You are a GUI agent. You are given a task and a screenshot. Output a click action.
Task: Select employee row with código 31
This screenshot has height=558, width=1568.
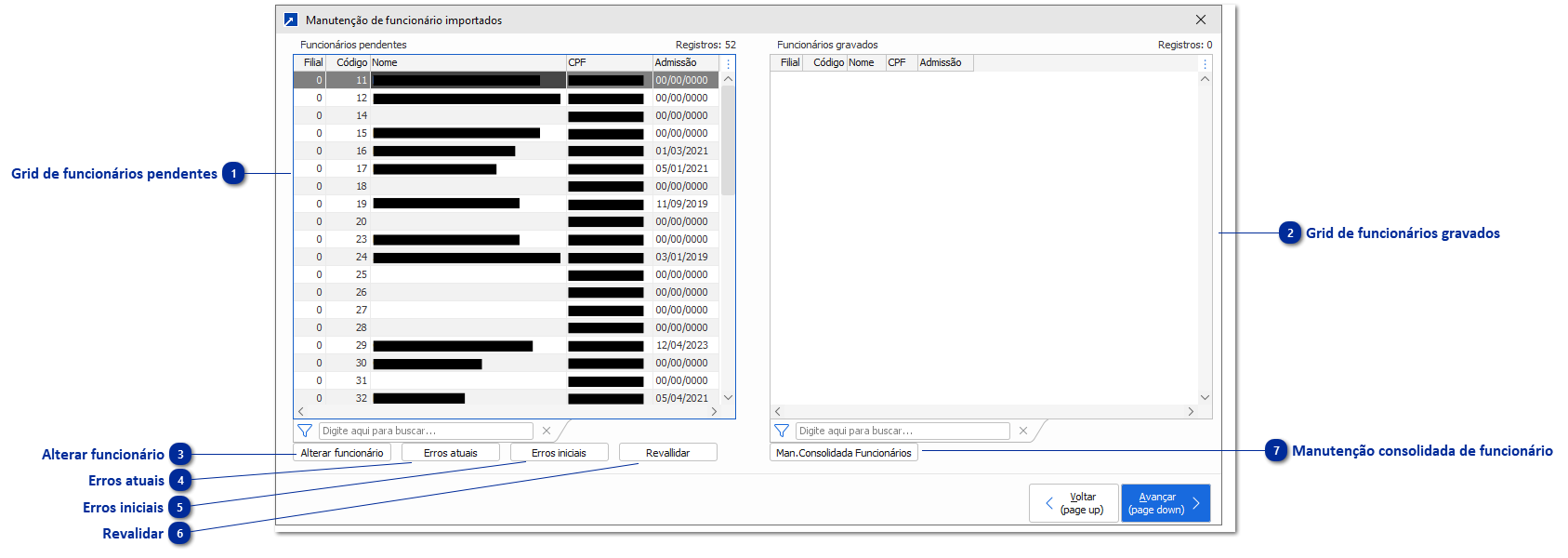507,380
